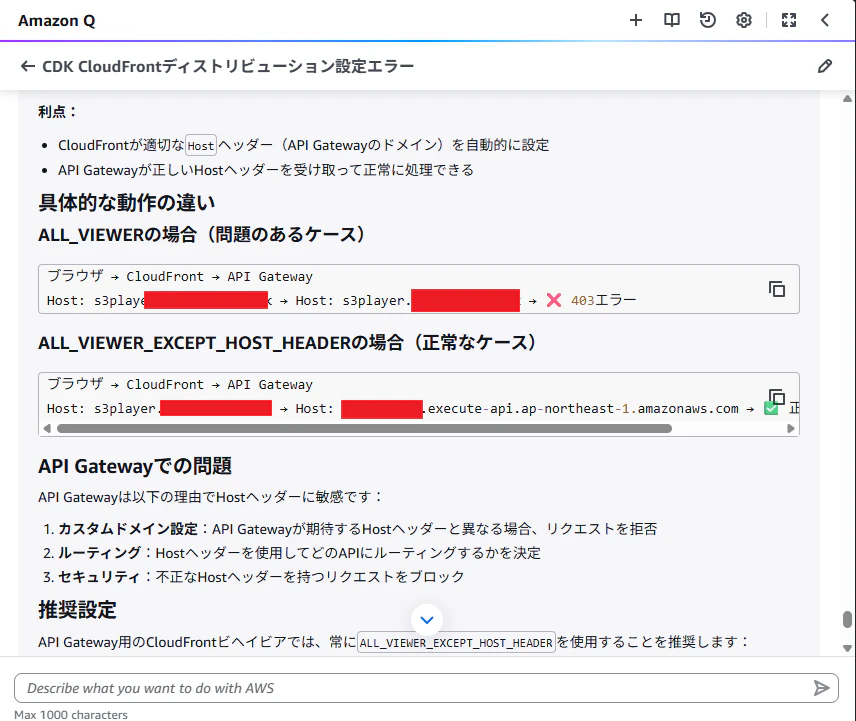This screenshot has width=856, height=721.
Task: Open chat history clock icon
Action: click(708, 21)
